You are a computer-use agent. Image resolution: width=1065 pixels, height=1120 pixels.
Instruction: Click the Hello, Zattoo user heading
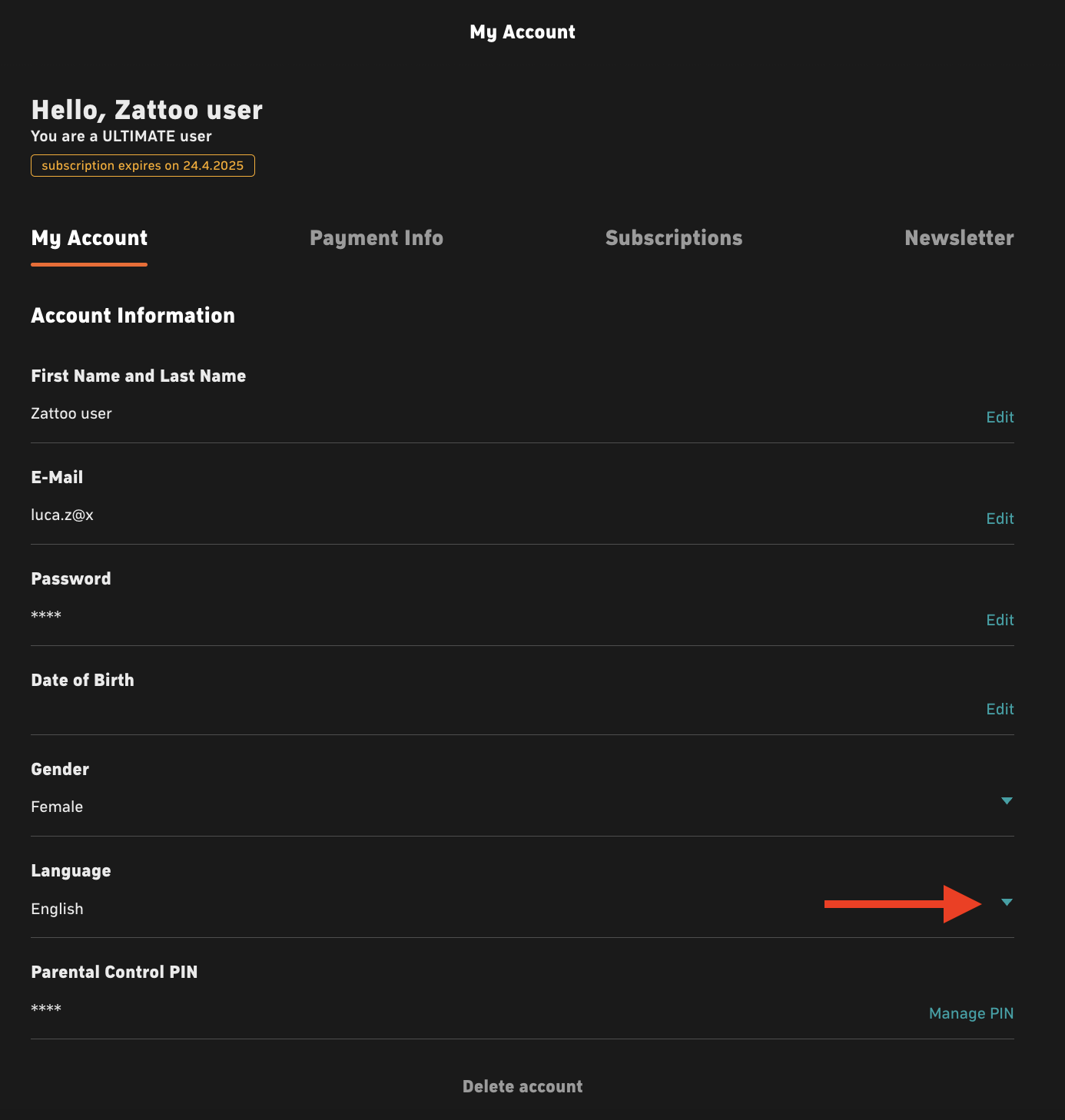point(147,111)
